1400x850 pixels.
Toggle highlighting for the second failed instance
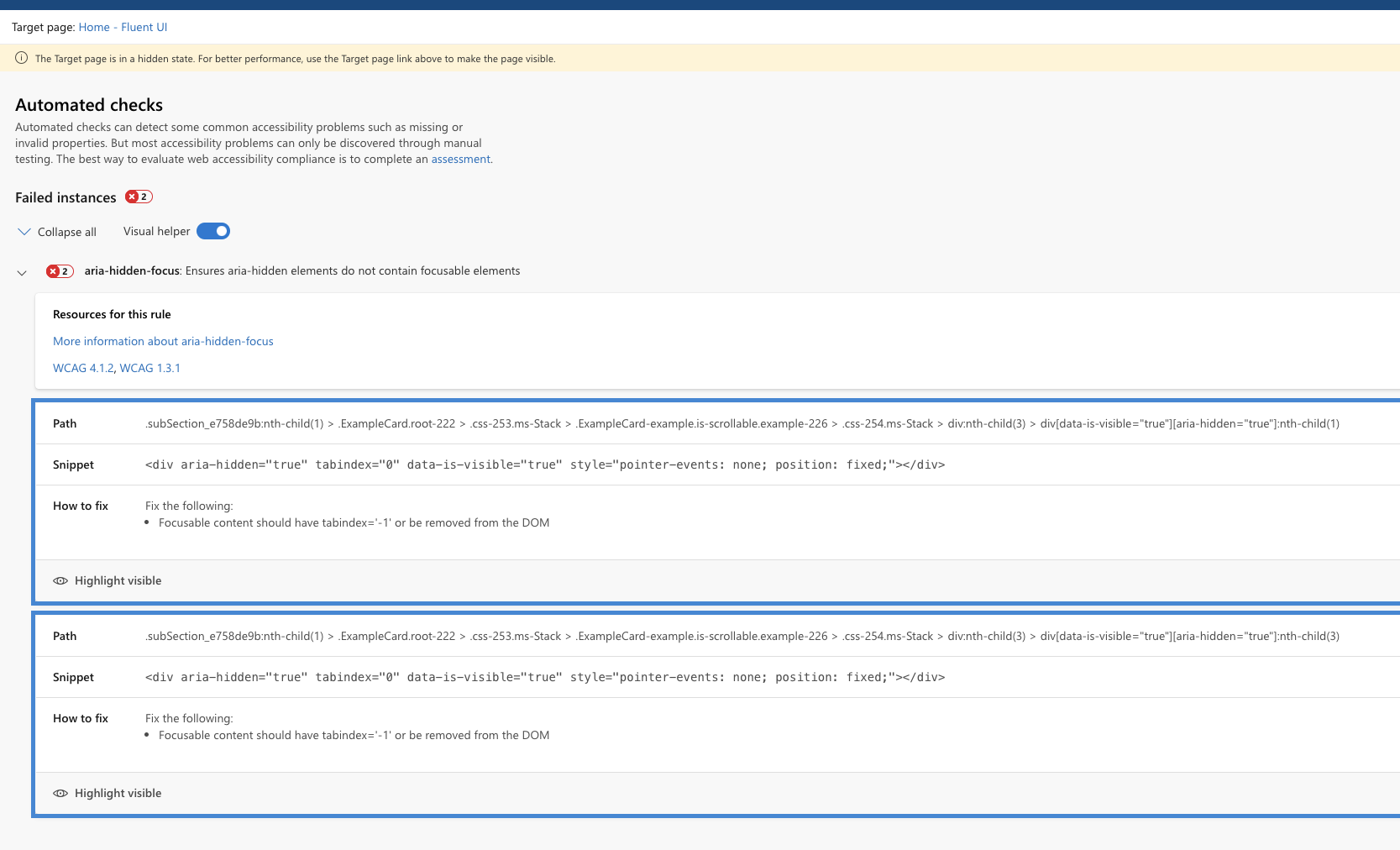117,793
